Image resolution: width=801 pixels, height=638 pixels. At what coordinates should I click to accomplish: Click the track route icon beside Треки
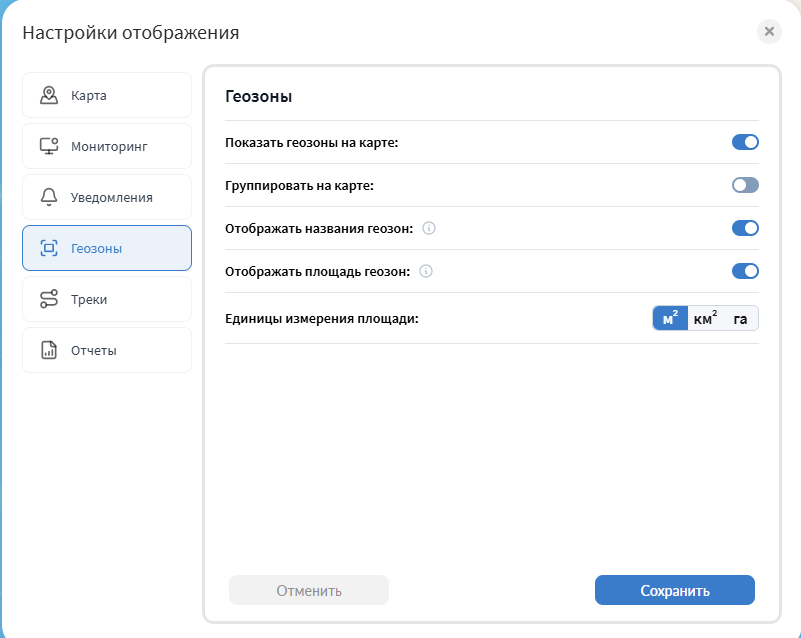click(49, 299)
